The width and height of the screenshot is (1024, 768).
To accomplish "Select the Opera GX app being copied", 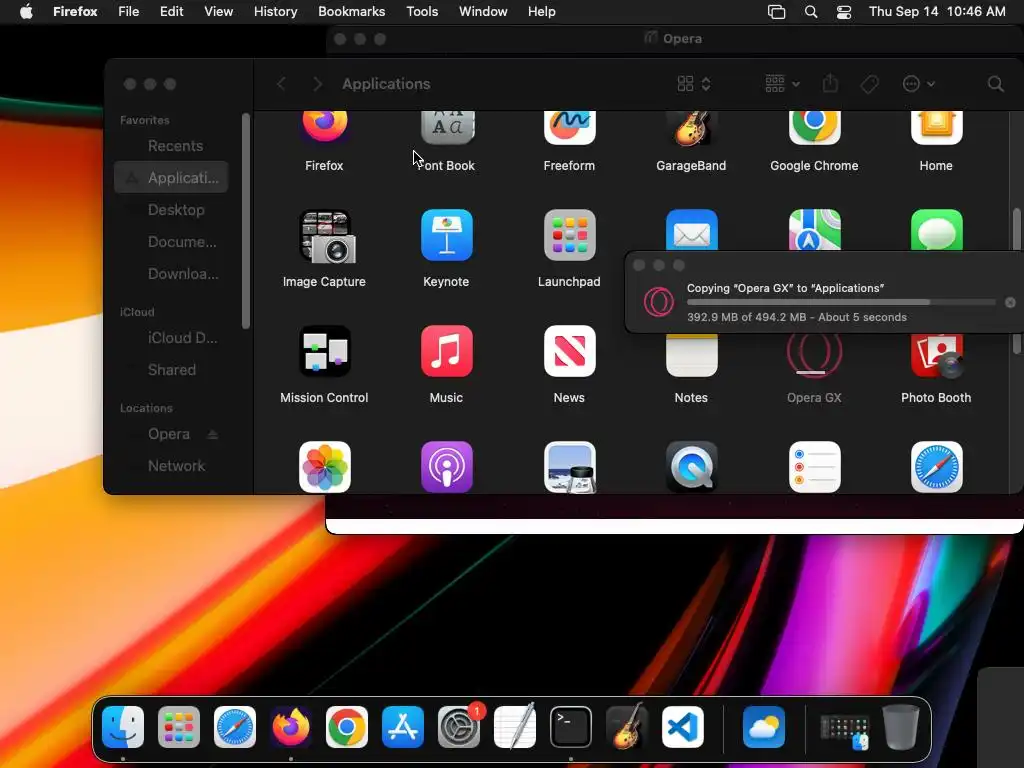I will (814, 356).
